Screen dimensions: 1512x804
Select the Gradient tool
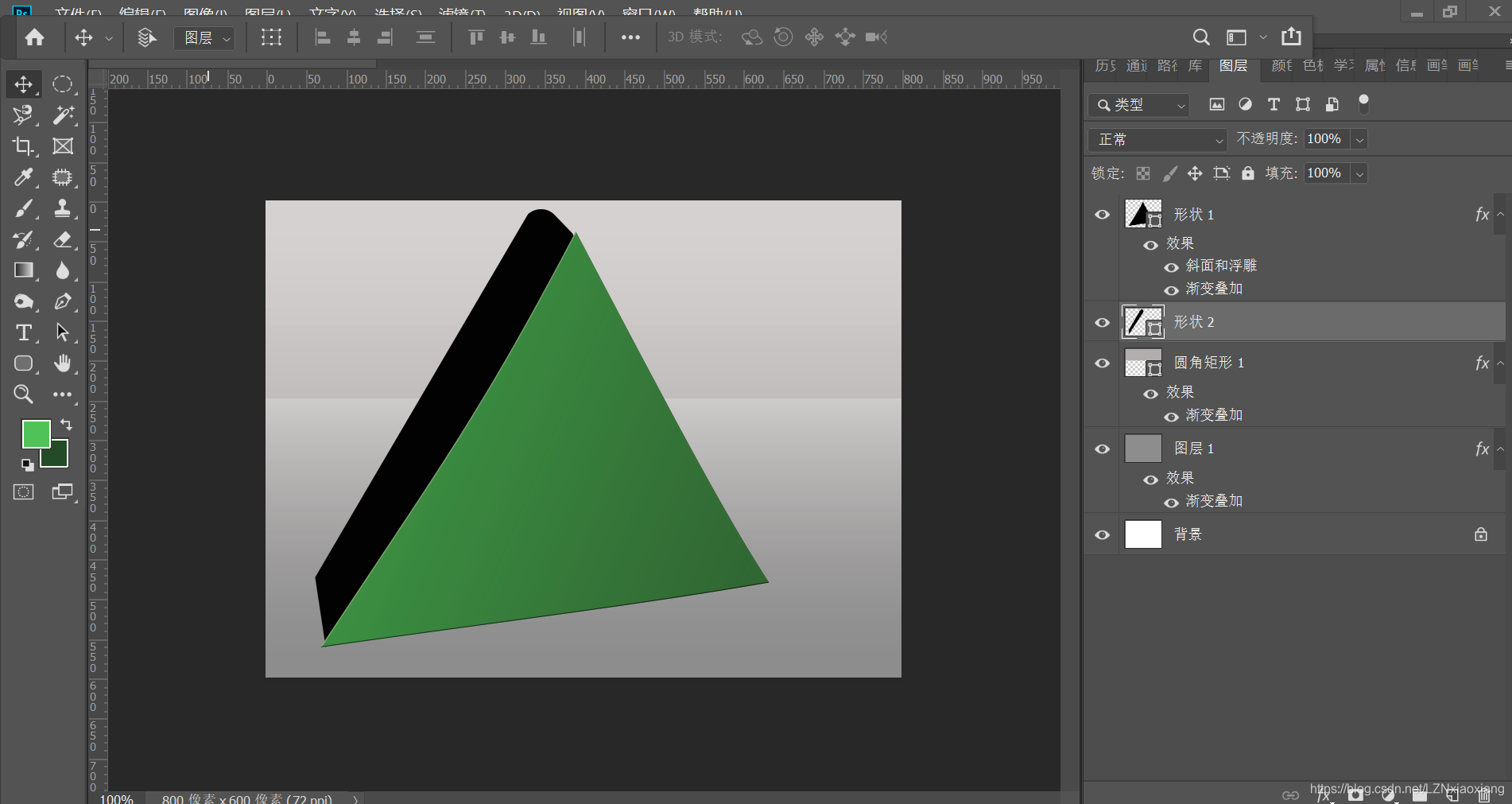23,270
